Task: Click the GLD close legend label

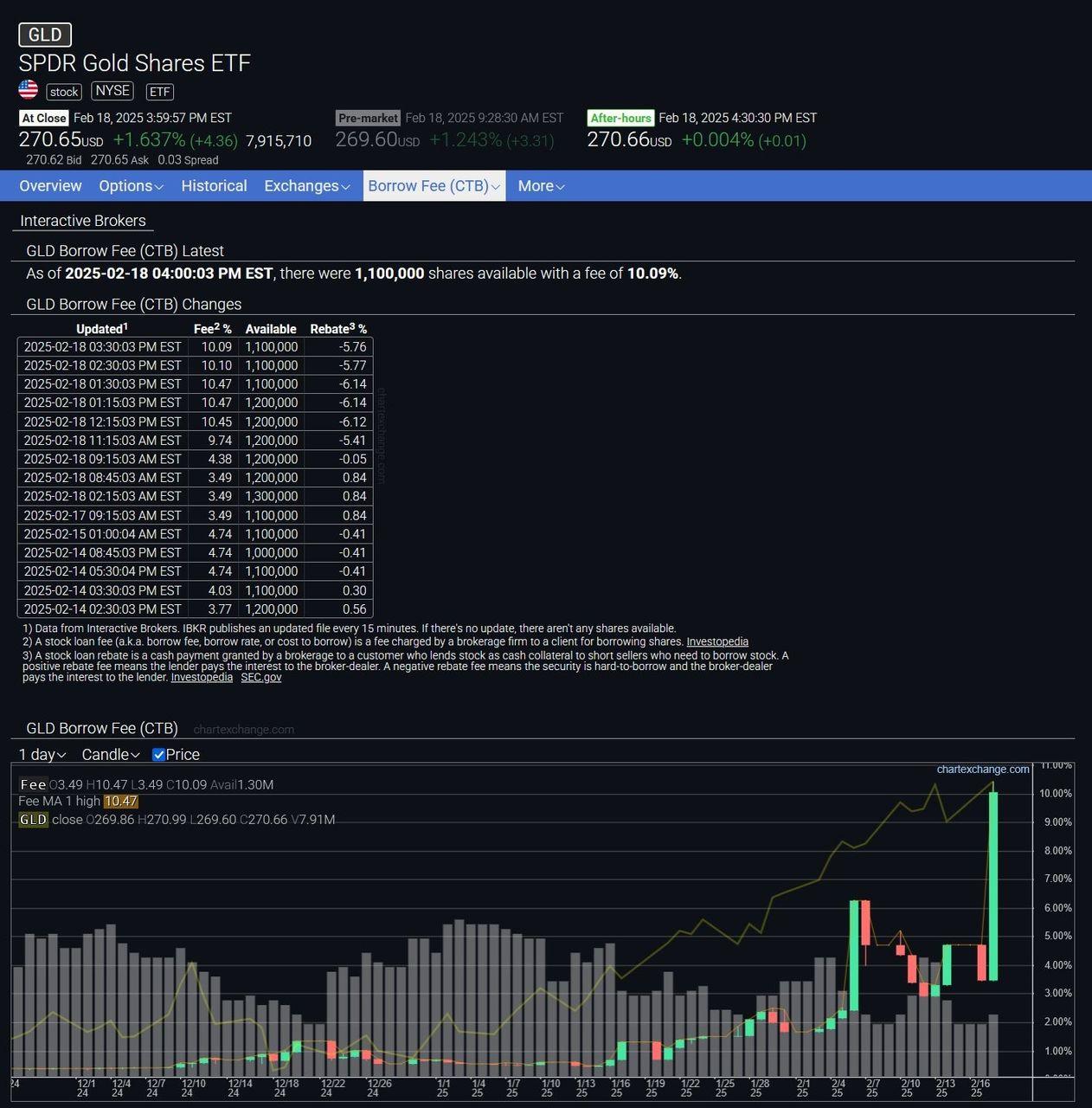Action: pyautogui.click(x=34, y=820)
